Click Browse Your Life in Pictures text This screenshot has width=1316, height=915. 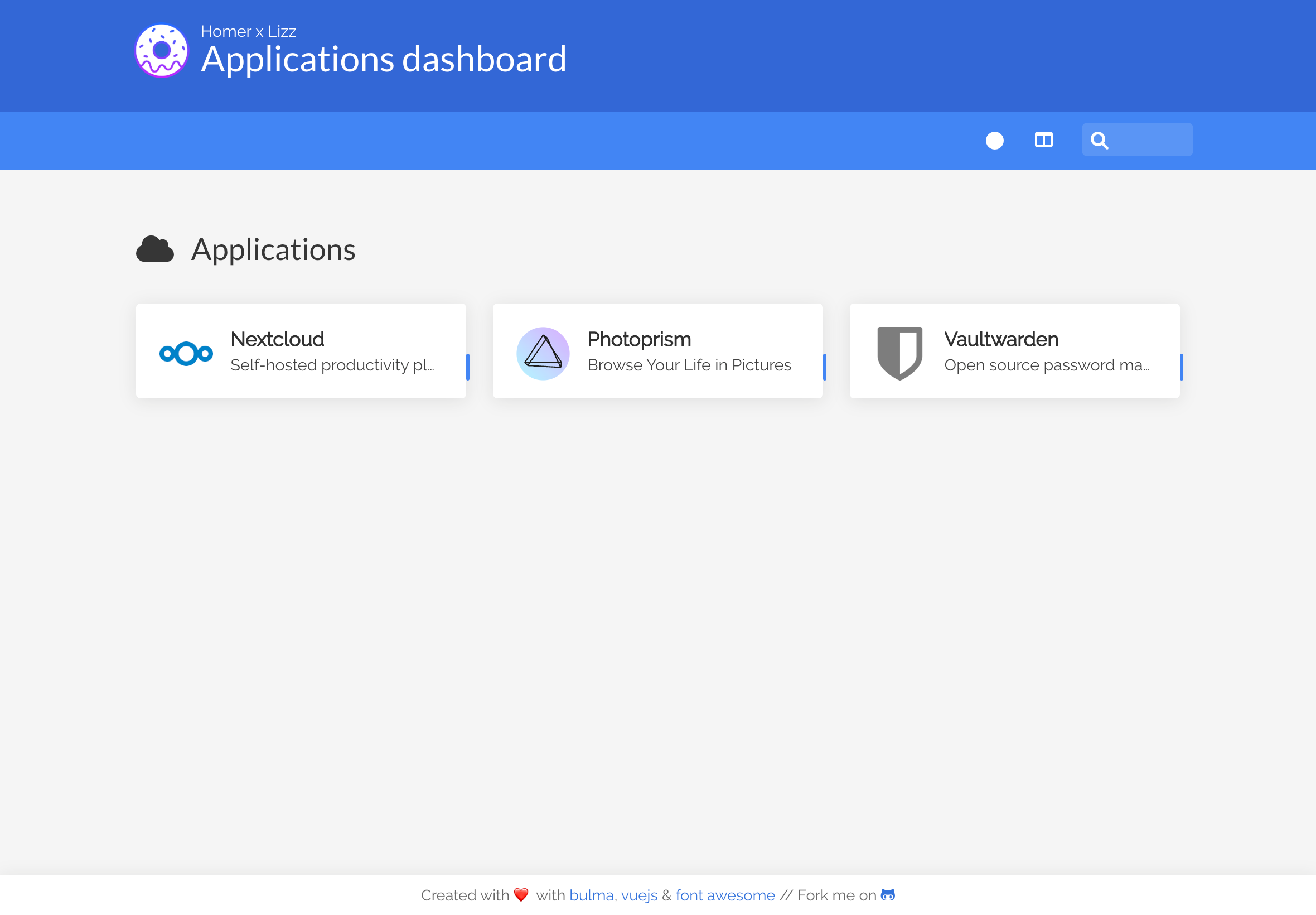689,365
